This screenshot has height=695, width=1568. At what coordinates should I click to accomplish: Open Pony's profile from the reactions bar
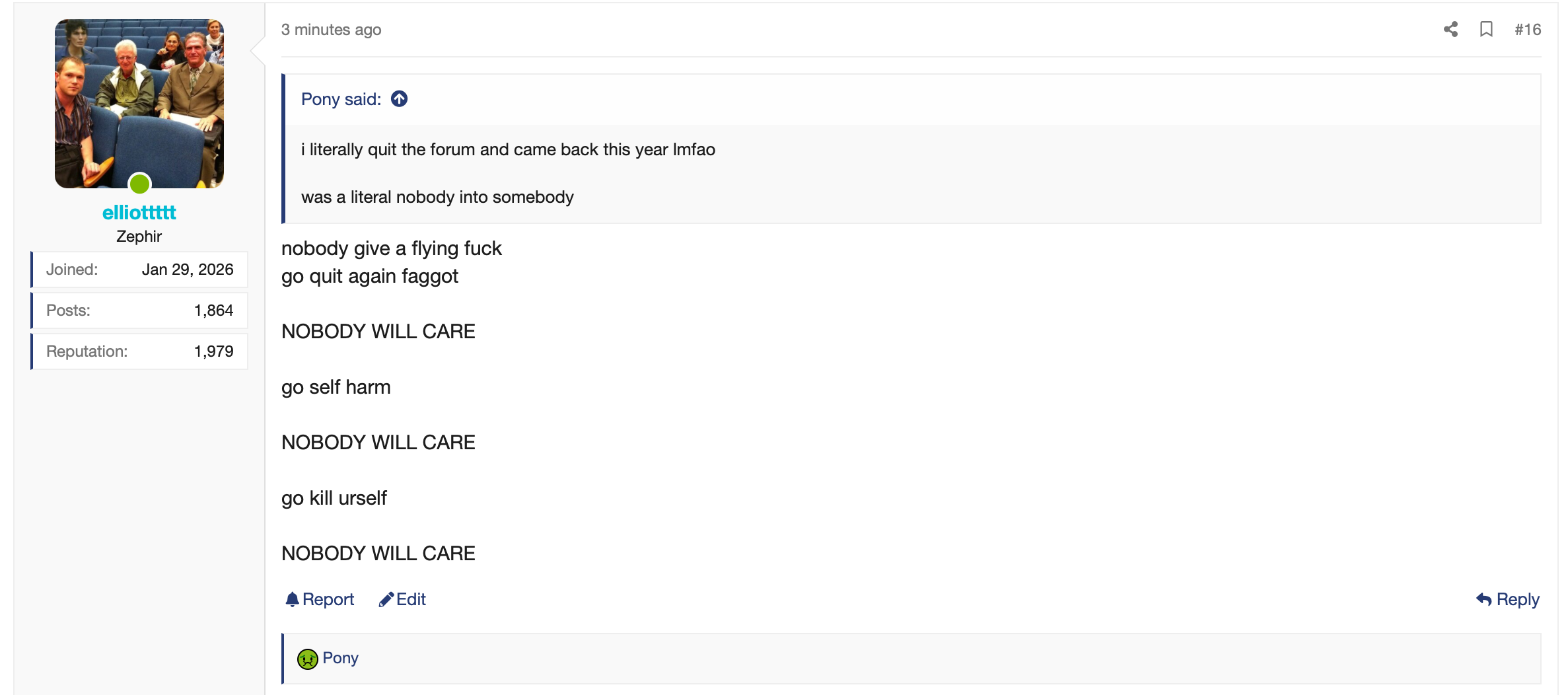[x=340, y=658]
